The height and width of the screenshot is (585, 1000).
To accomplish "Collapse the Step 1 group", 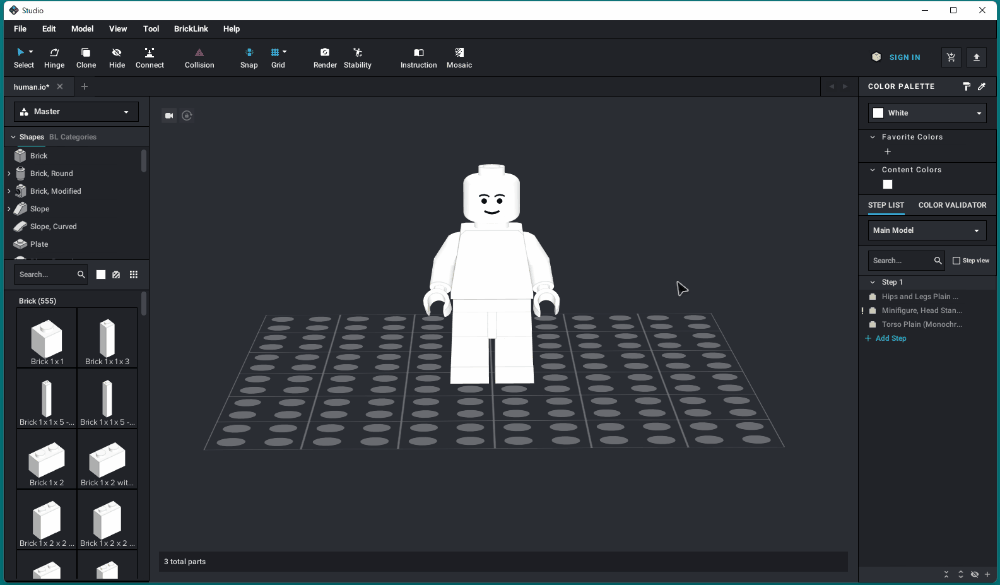I will pyautogui.click(x=872, y=282).
